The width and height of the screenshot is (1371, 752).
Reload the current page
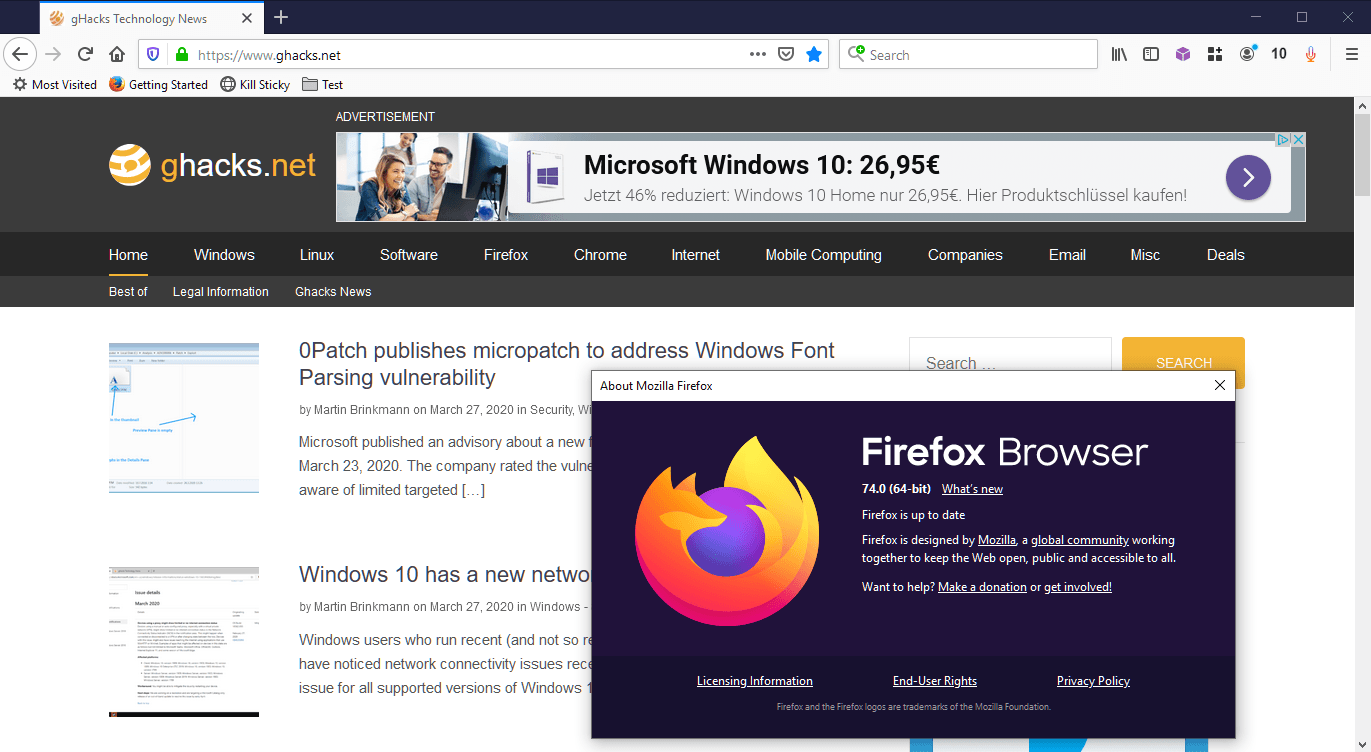tap(85, 54)
